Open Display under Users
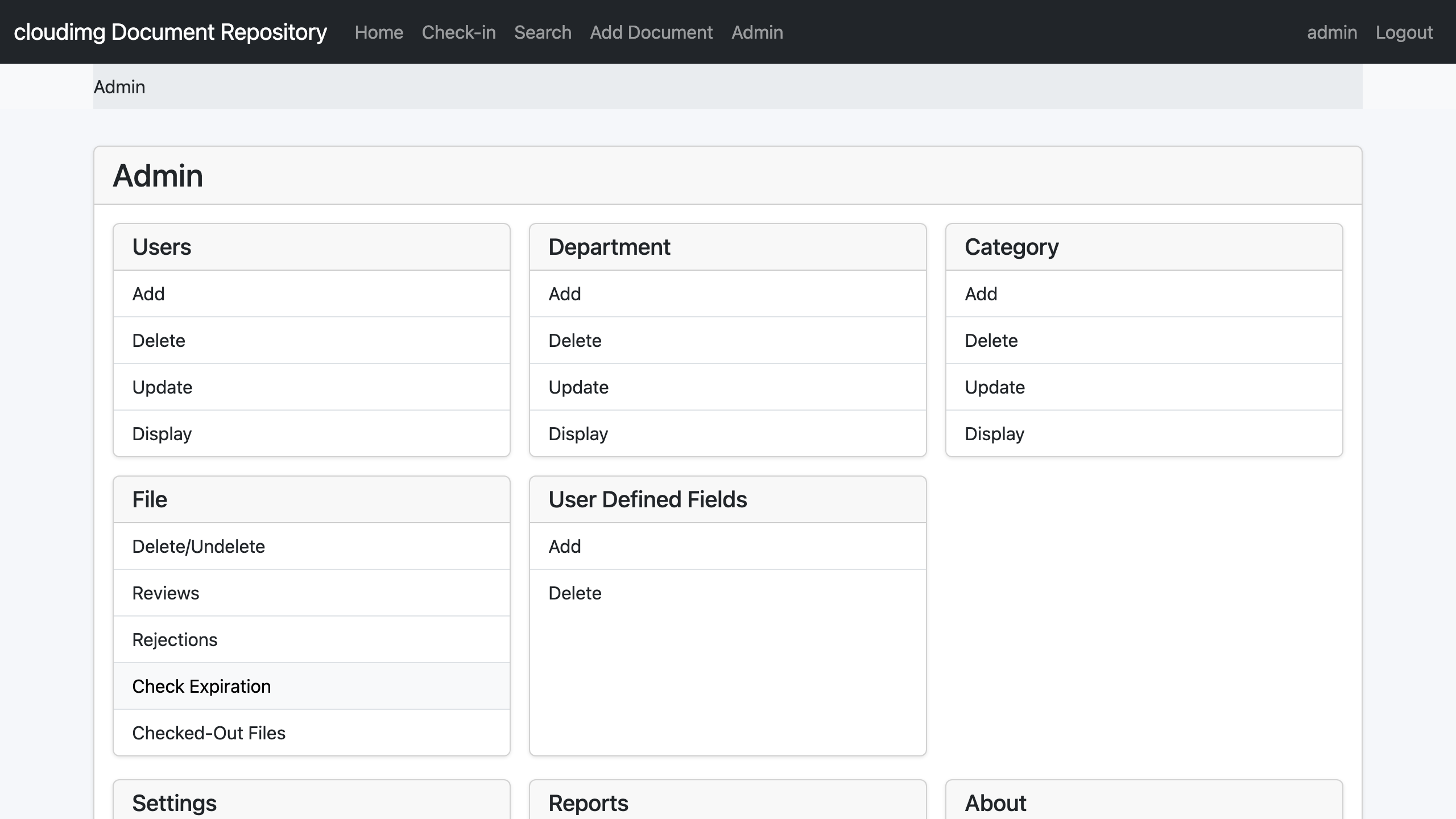 tap(312, 434)
